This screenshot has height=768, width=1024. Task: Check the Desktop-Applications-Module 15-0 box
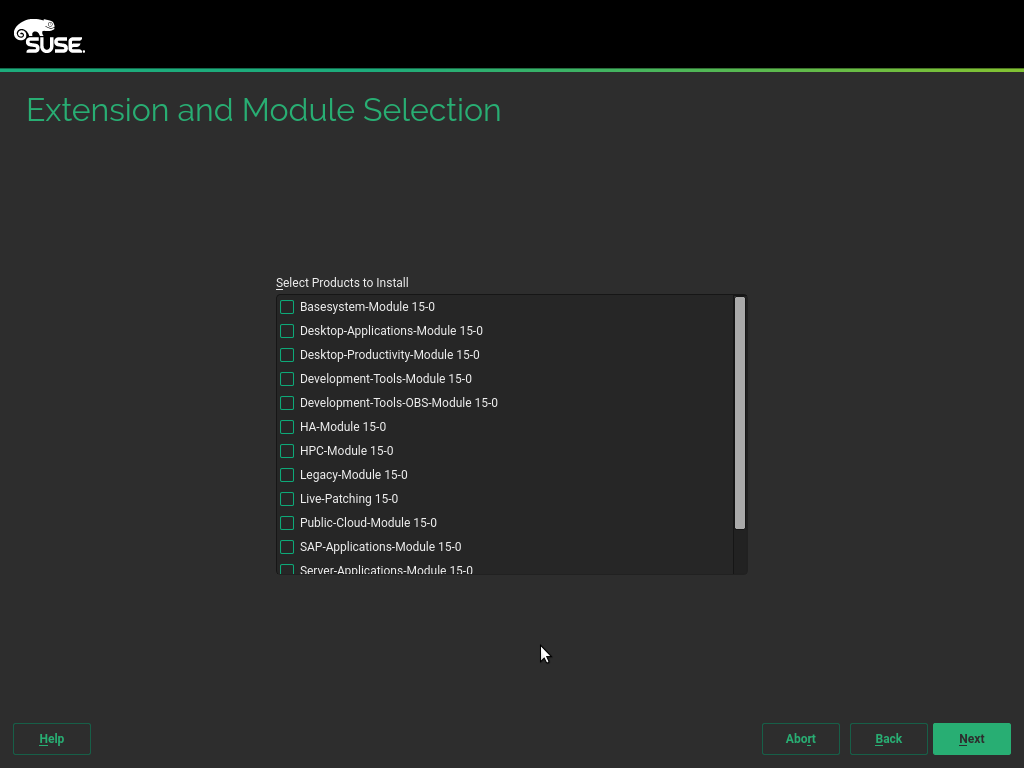click(x=287, y=331)
